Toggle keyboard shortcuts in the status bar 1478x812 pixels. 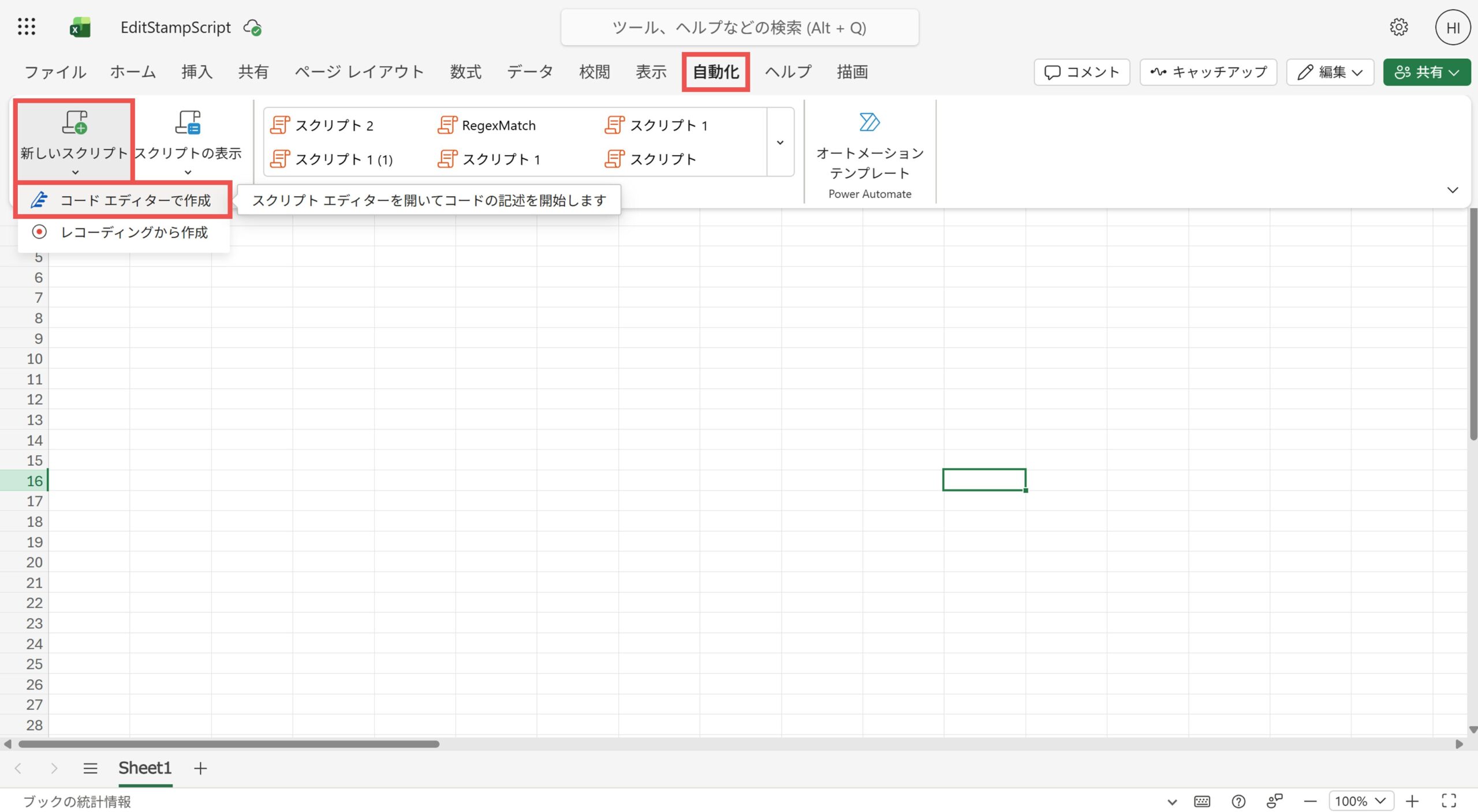(1201, 801)
